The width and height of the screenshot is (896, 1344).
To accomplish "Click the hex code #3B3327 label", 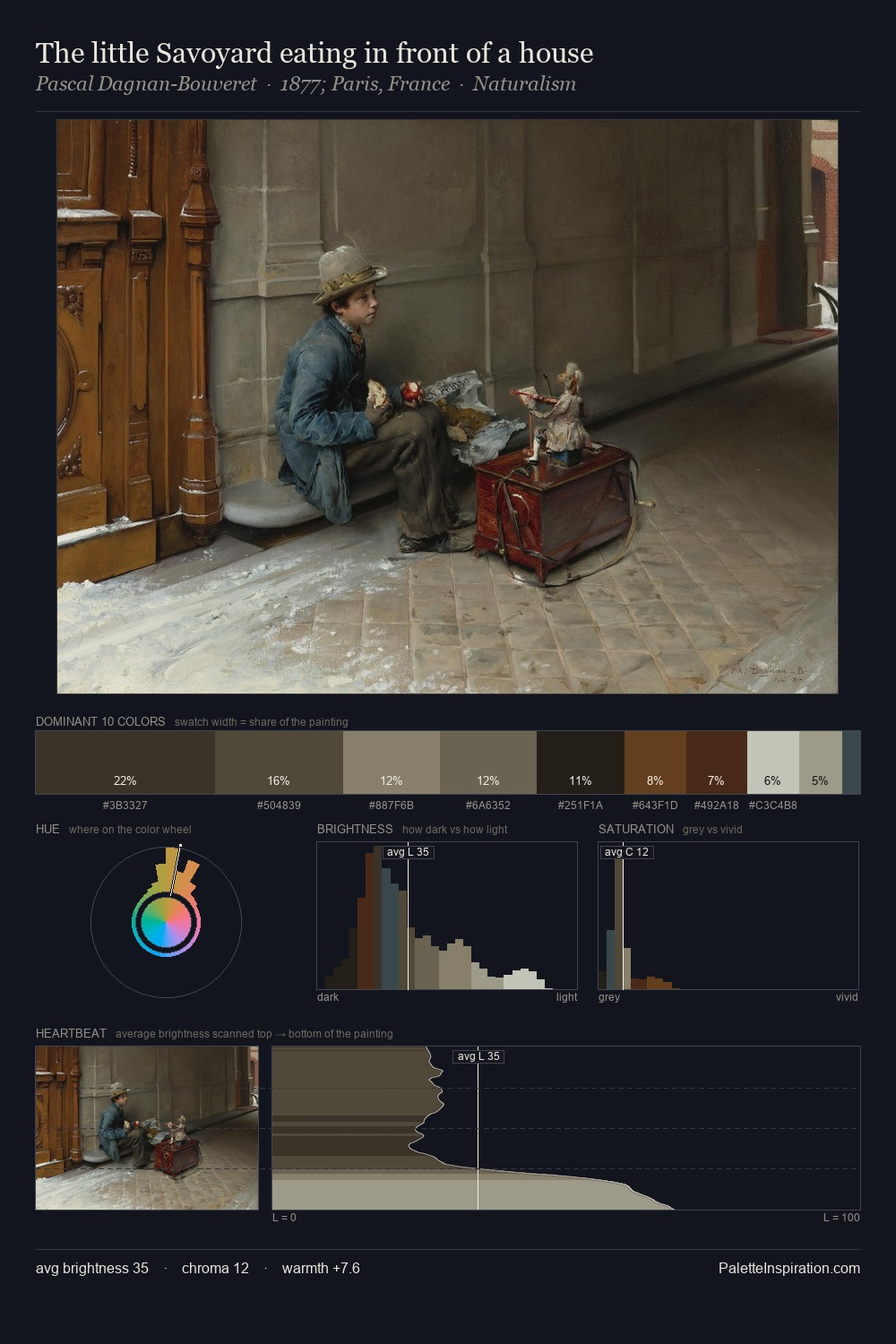I will pyautogui.click(x=125, y=806).
